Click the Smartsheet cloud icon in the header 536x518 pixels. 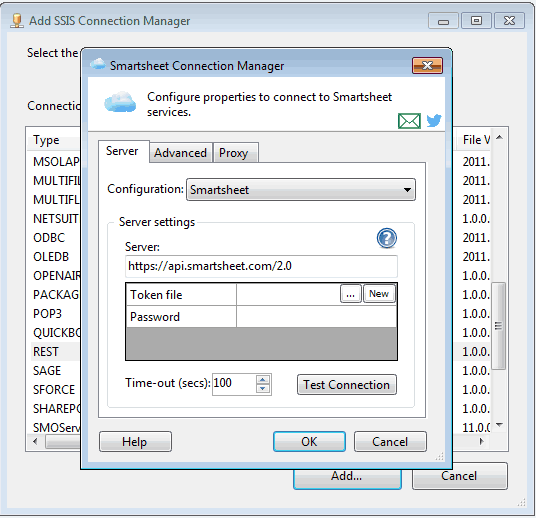click(x=120, y=102)
